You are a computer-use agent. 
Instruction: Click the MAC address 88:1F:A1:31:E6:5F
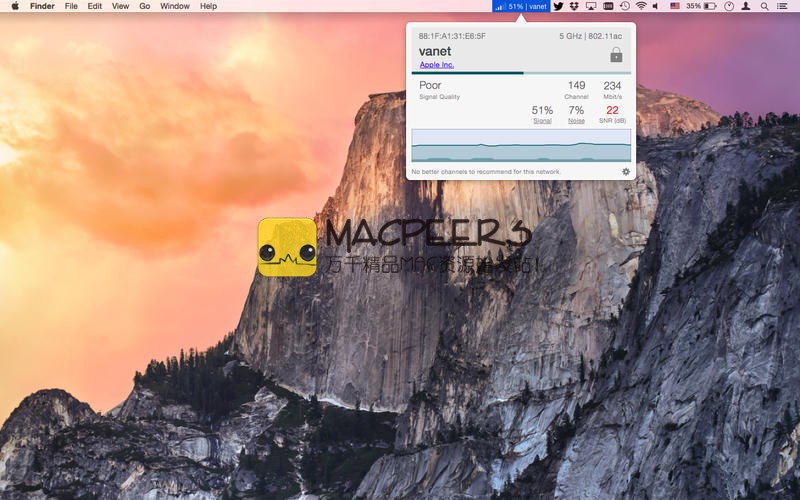[452, 36]
